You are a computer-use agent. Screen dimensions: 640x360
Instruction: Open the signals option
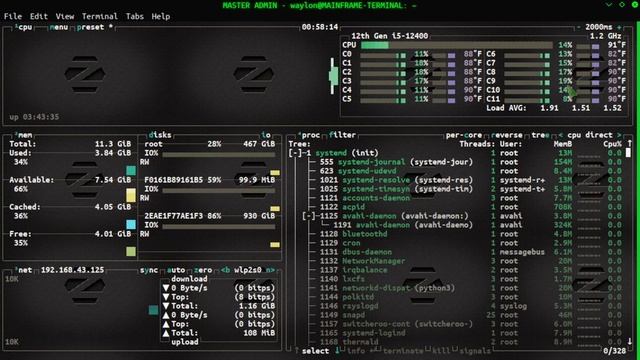(x=475, y=351)
